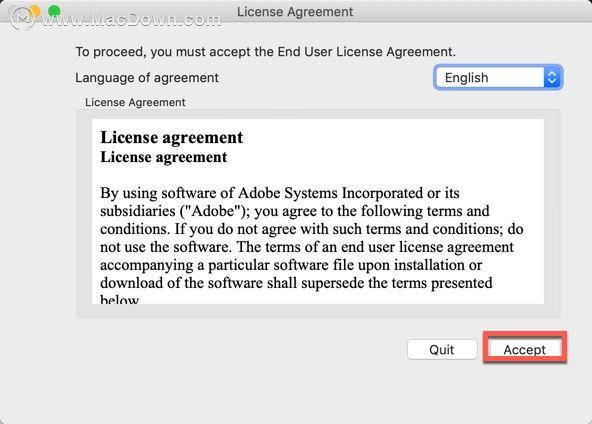Click the green zoom window button
This screenshot has width=592, height=424.
tap(55, 11)
